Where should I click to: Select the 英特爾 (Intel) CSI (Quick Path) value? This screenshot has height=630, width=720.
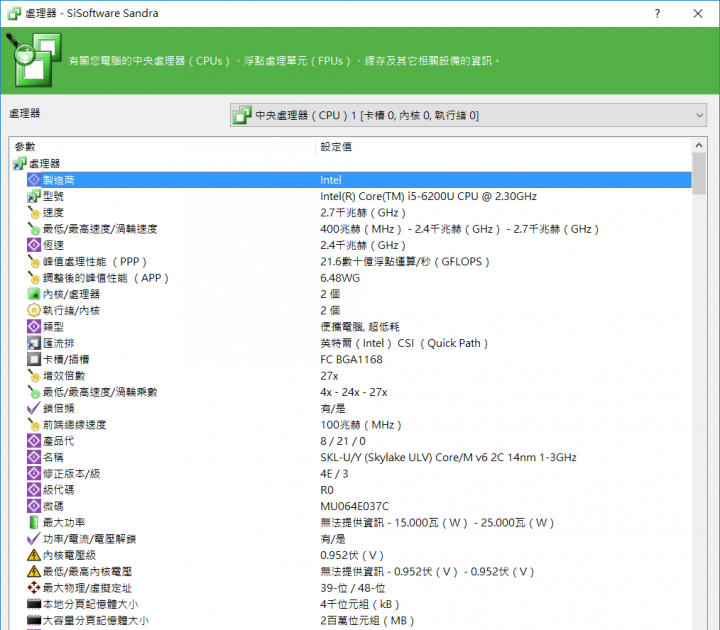pyautogui.click(x=404, y=343)
